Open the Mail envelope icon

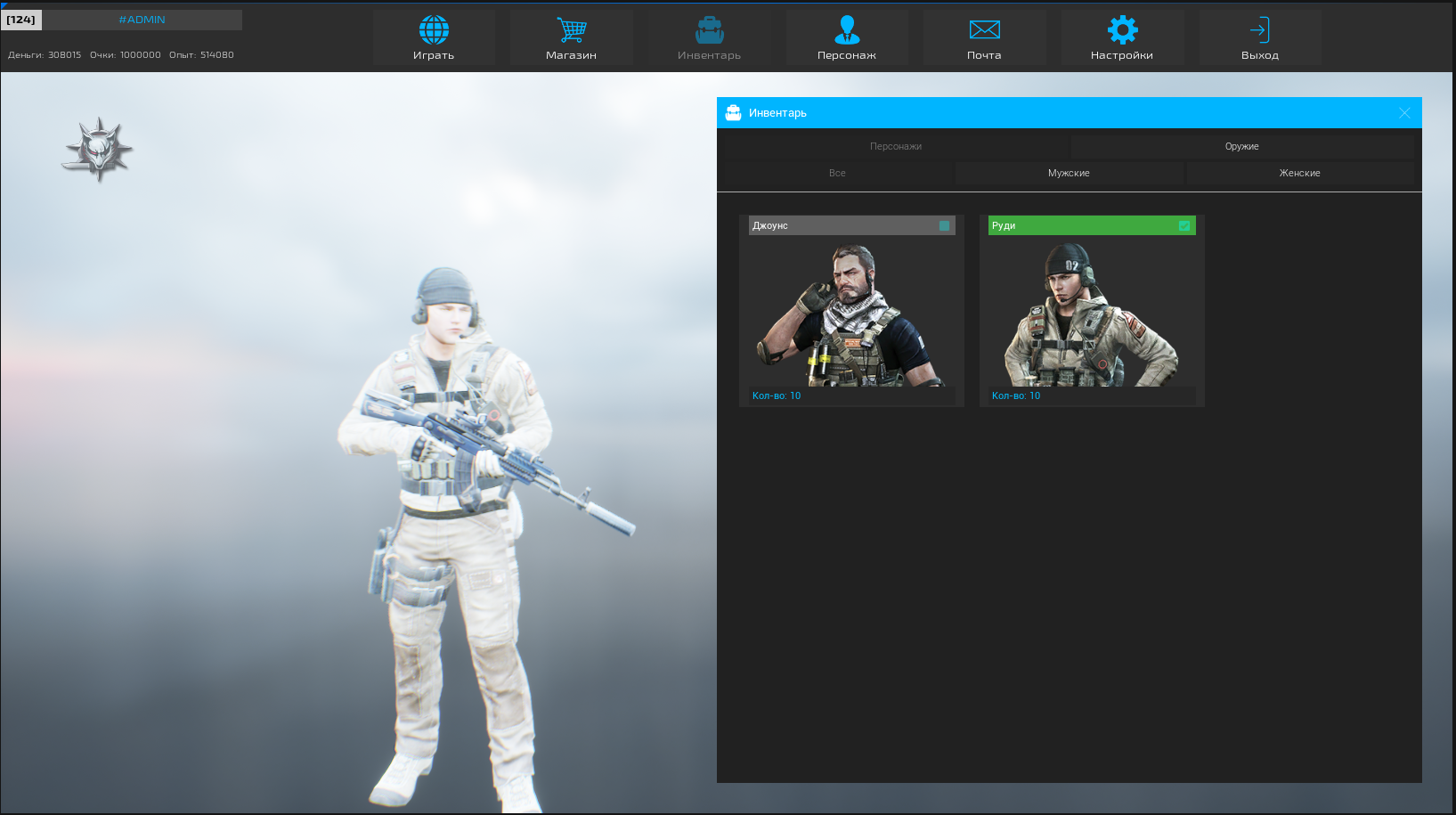[985, 30]
